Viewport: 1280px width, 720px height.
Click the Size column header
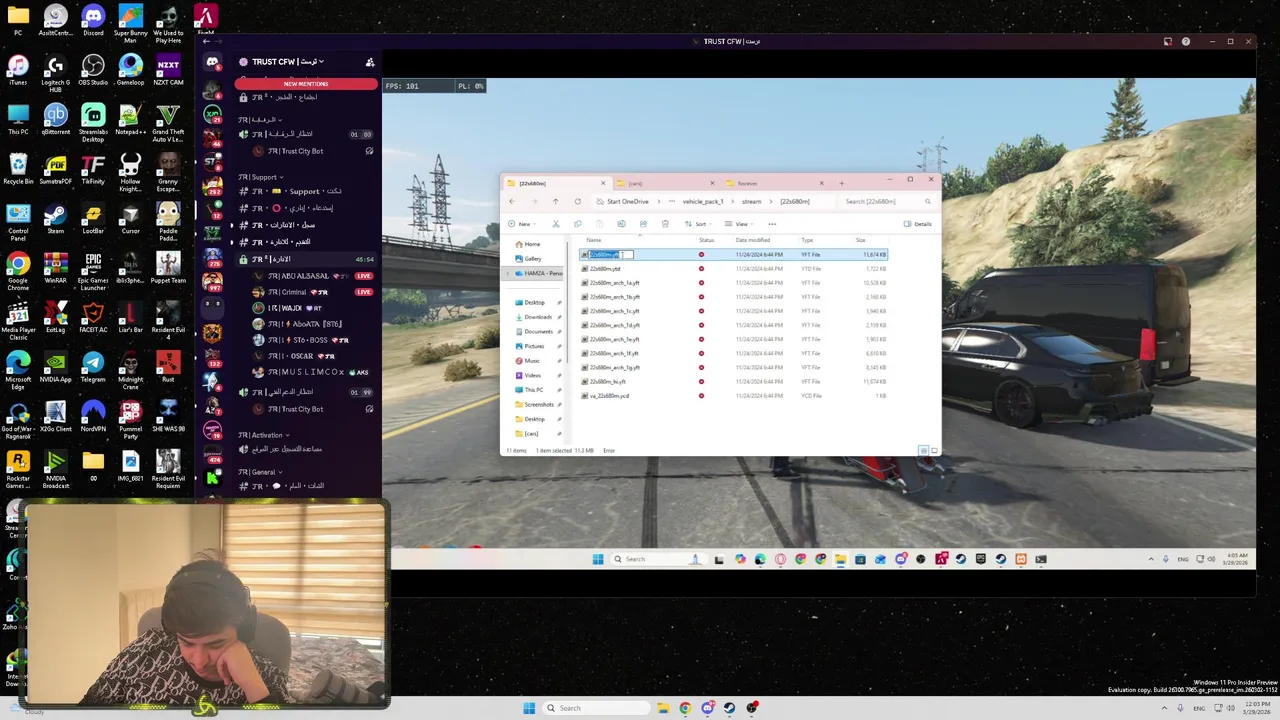(x=860, y=240)
